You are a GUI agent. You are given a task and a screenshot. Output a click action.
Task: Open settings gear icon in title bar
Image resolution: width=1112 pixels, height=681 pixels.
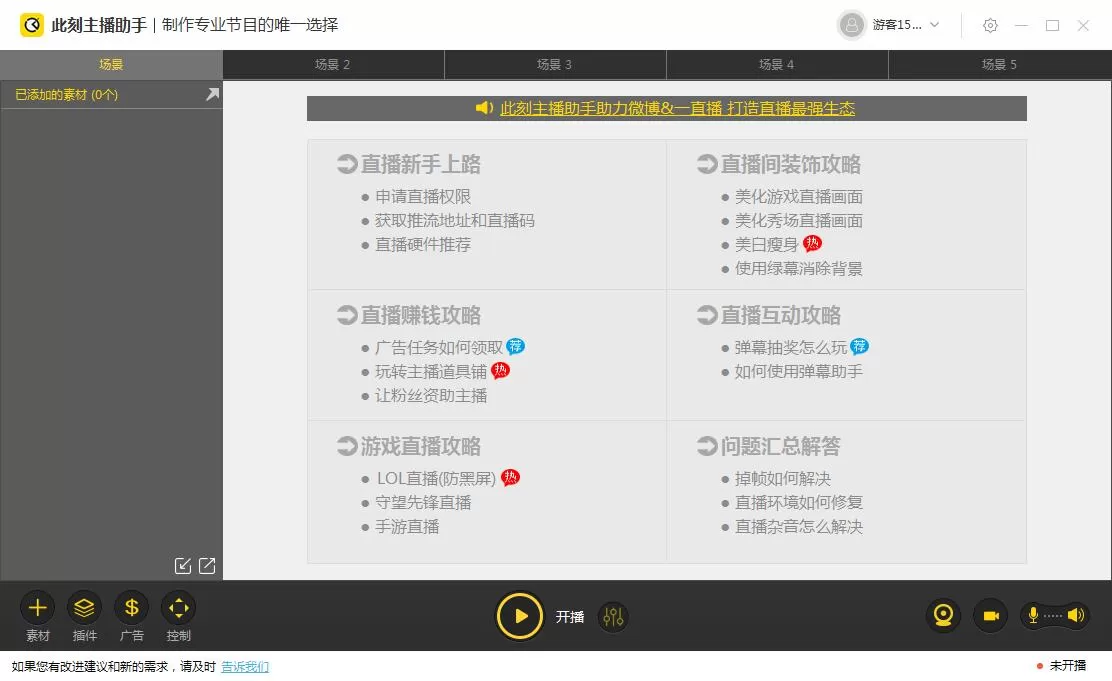click(x=990, y=26)
